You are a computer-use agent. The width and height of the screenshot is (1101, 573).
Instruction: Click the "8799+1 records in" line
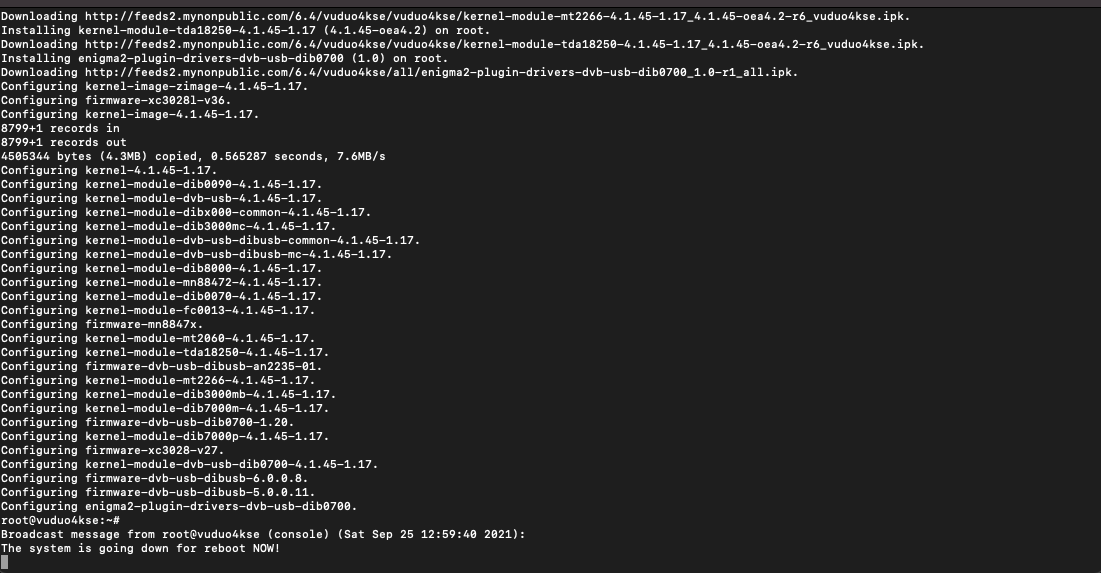(60, 128)
